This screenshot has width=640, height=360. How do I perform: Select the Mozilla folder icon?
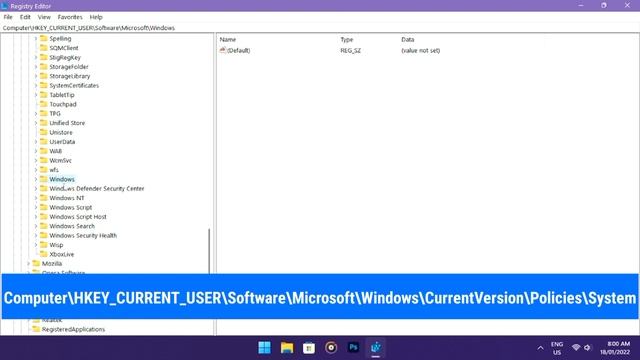tap(36, 264)
